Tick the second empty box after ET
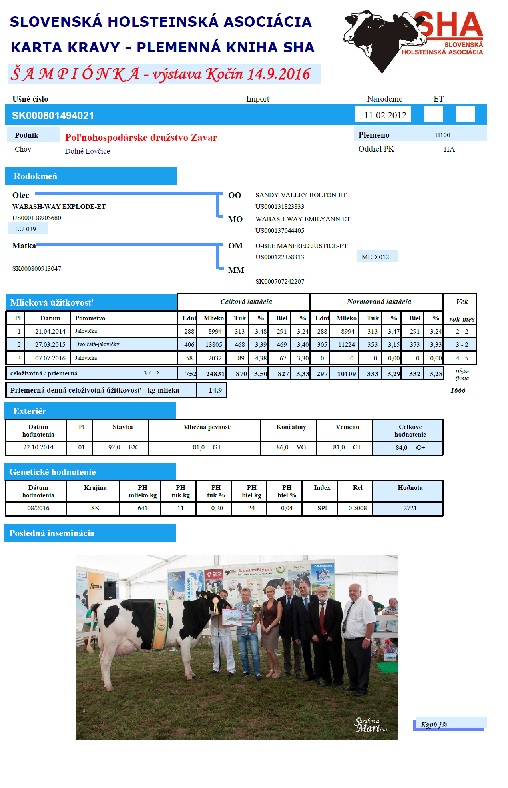 pyautogui.click(x=465, y=115)
